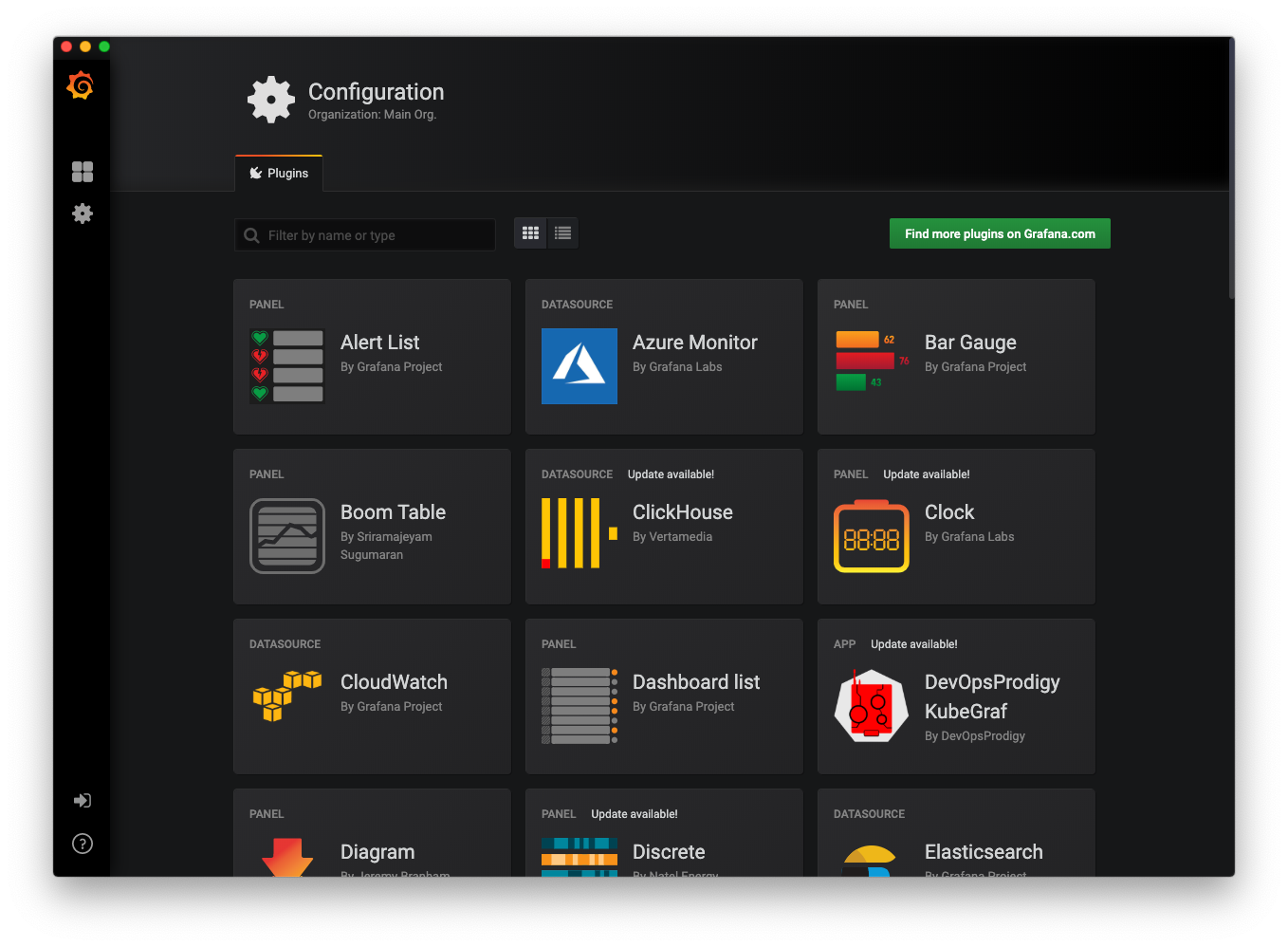Click the DevOpsProdigy KubeGraf logo
The height and width of the screenshot is (947, 1288).
[x=872, y=706]
